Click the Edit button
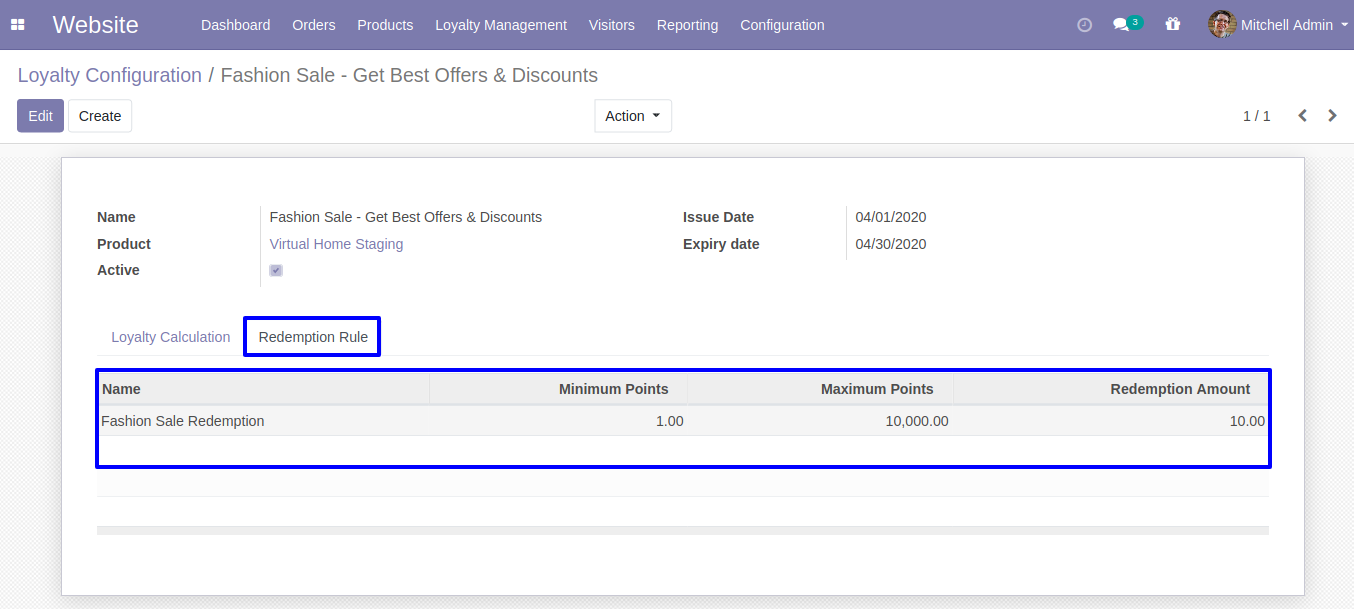Screen dimensions: 1354x609 pos(40,116)
